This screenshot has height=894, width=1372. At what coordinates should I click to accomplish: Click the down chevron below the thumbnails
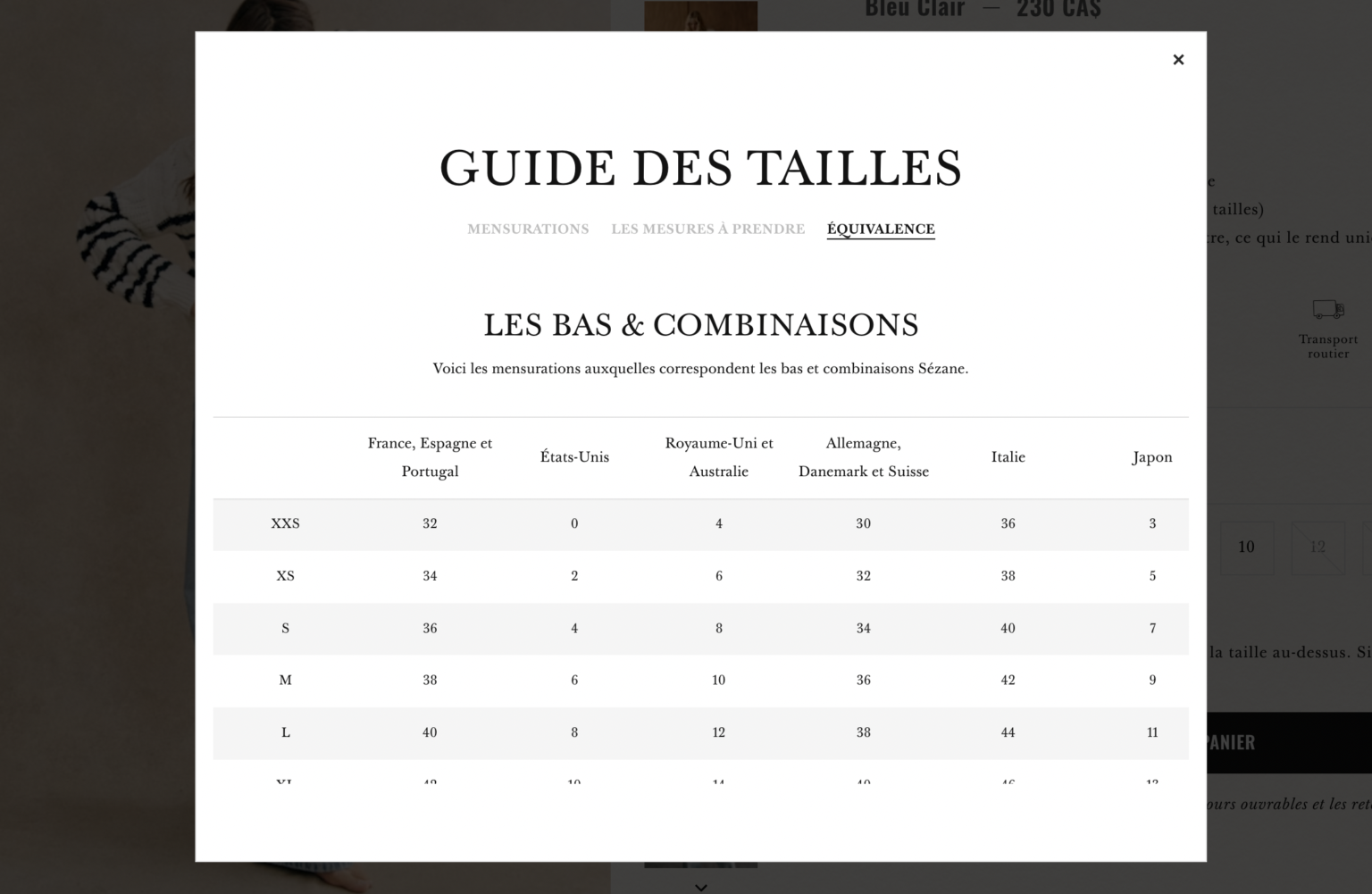tap(701, 887)
